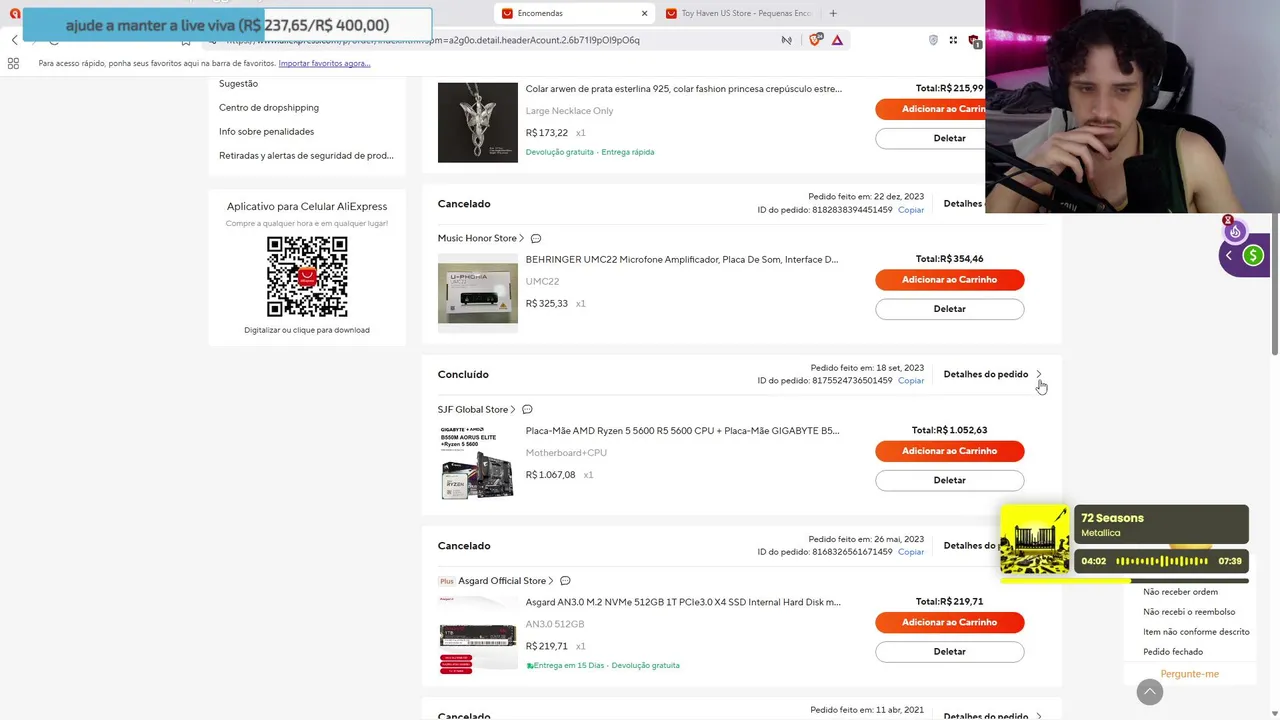Image resolution: width=1280 pixels, height=720 pixels.
Task: Open the message icon beside Asgard Official Store
Action: (x=565, y=581)
